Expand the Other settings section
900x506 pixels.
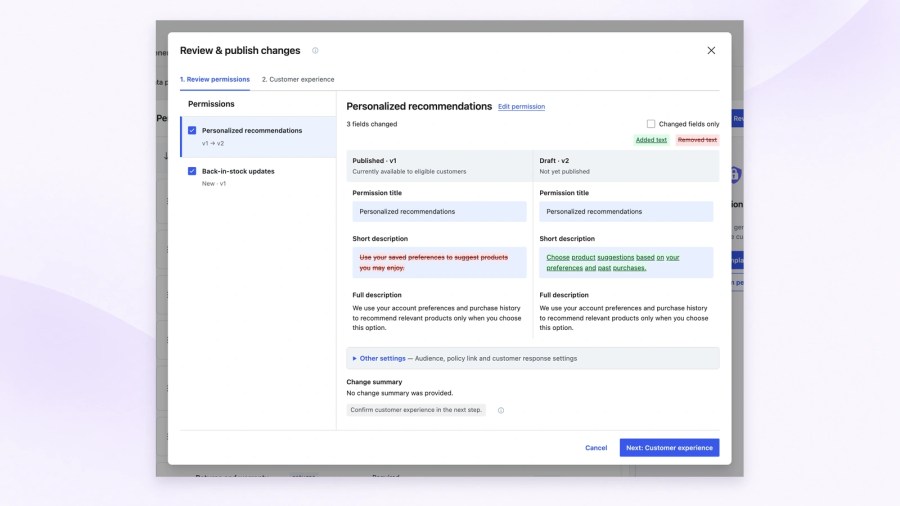(x=533, y=359)
